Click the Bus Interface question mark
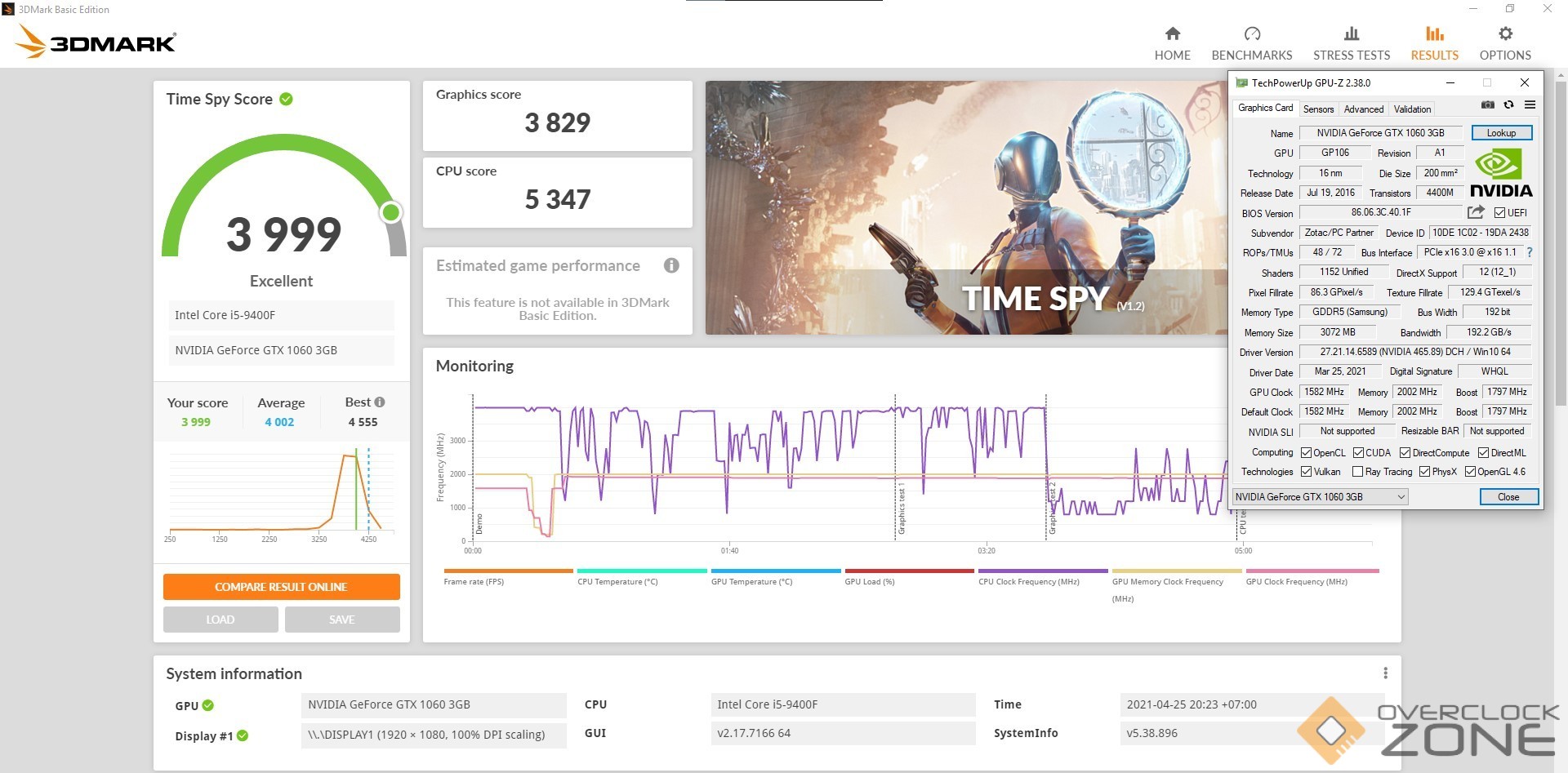1568x773 pixels. [1530, 252]
